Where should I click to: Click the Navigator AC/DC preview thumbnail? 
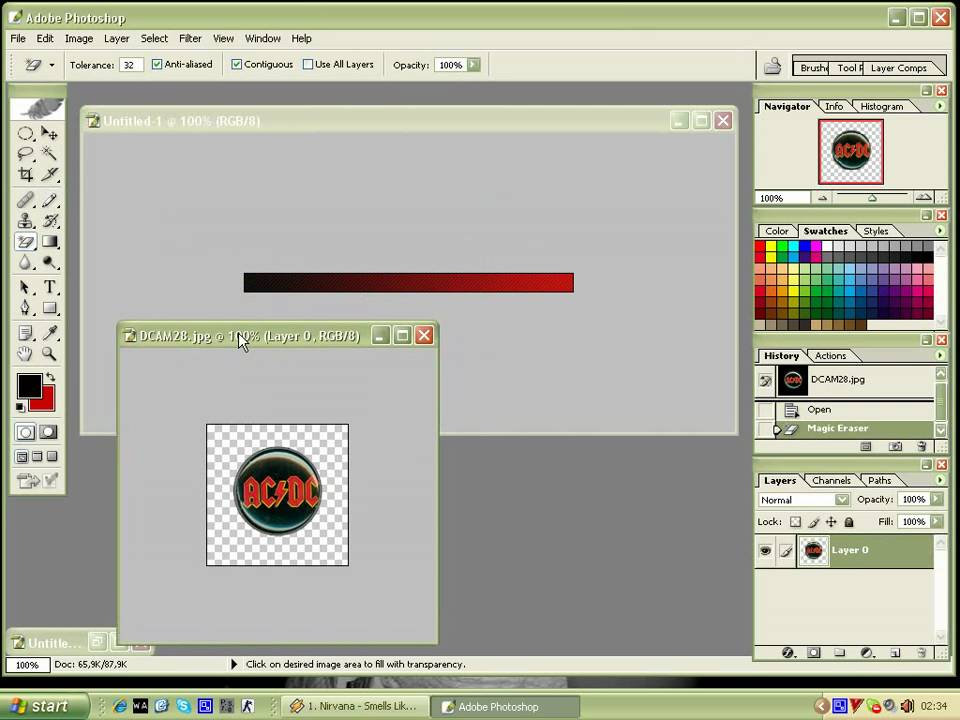(851, 152)
